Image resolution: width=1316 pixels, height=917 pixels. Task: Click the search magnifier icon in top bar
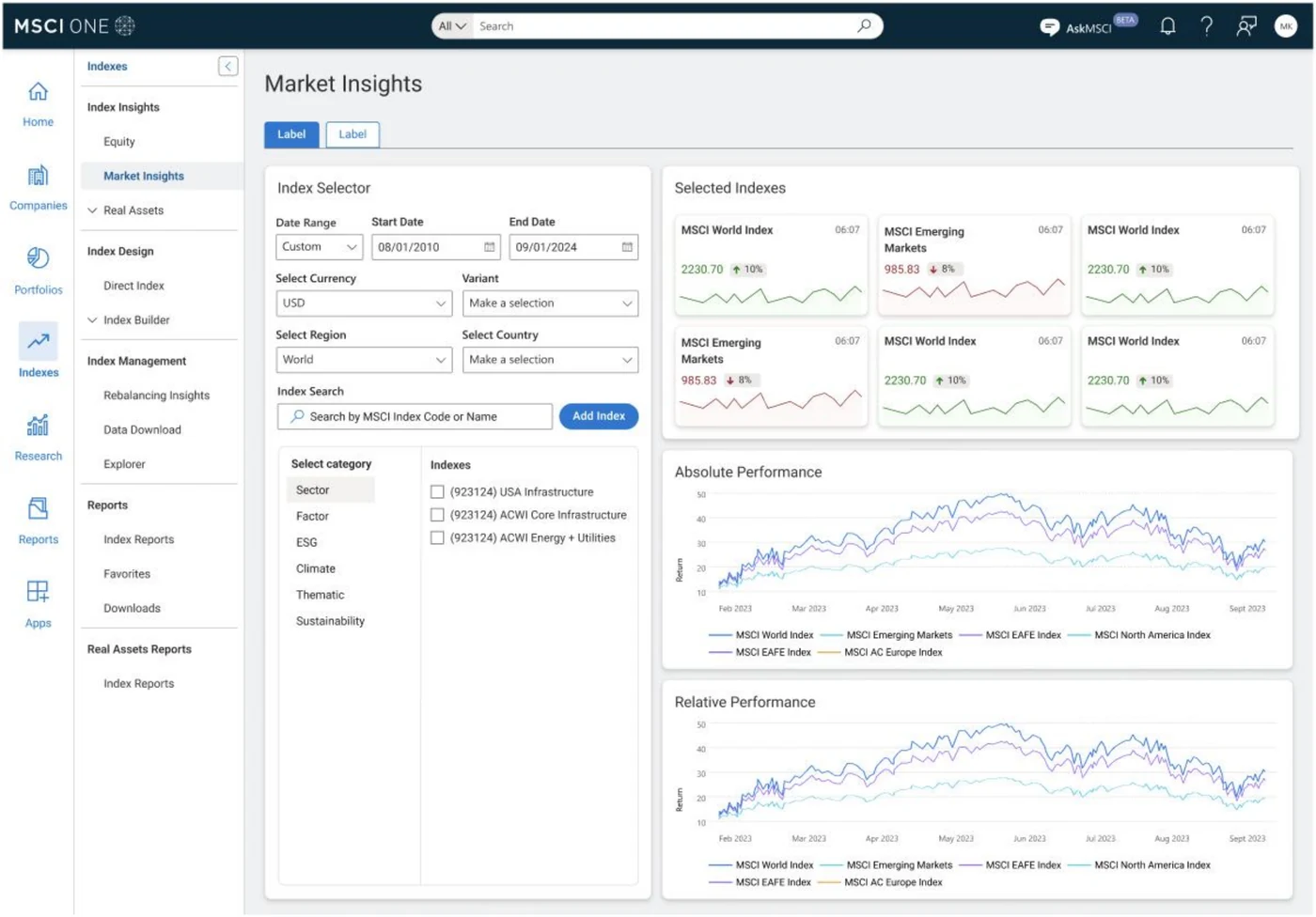(864, 26)
